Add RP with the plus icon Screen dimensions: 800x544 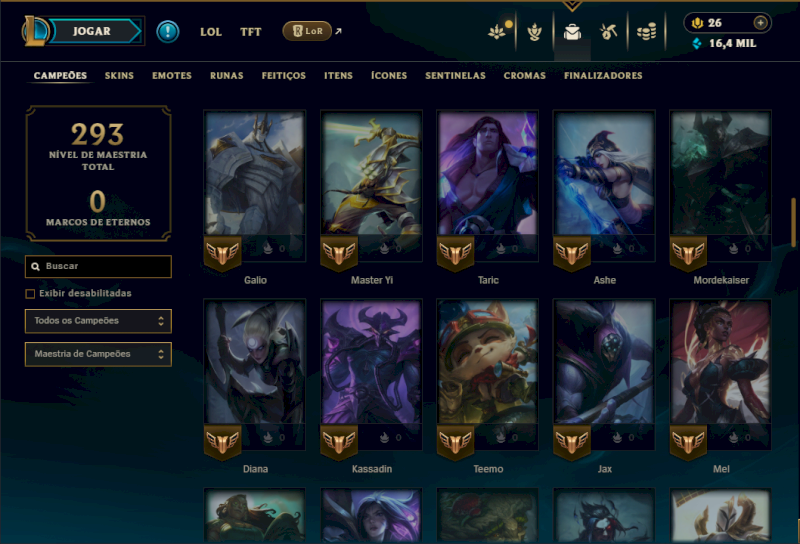point(760,23)
